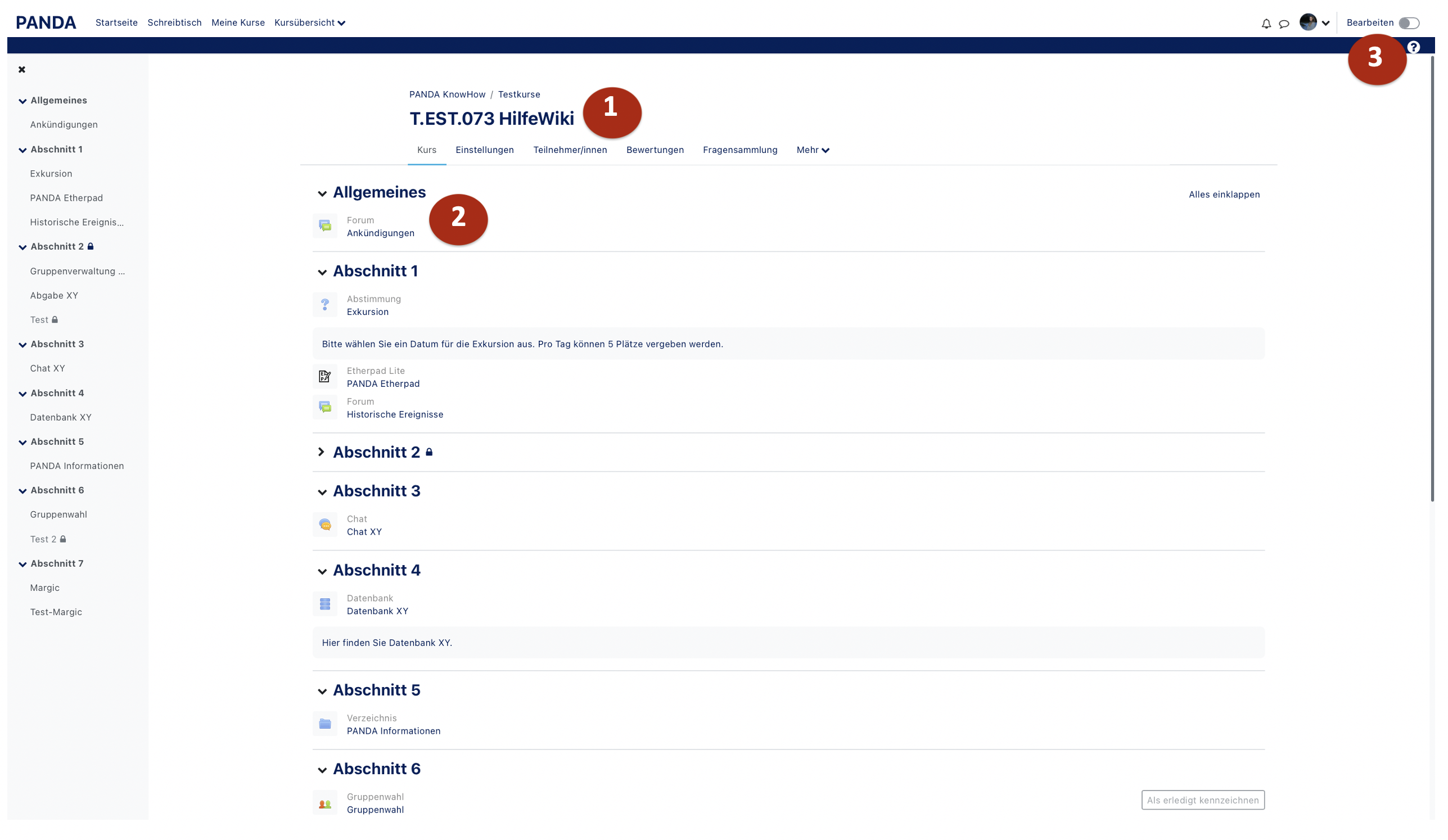Image resolution: width=1448 pixels, height=840 pixels.
Task: Click the Gruppenwahl activity icon
Action: (x=324, y=803)
